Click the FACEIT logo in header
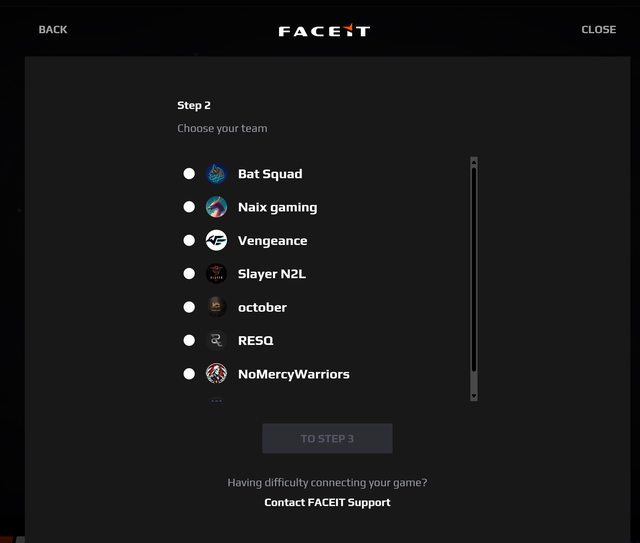The image size is (640, 543). click(324, 30)
